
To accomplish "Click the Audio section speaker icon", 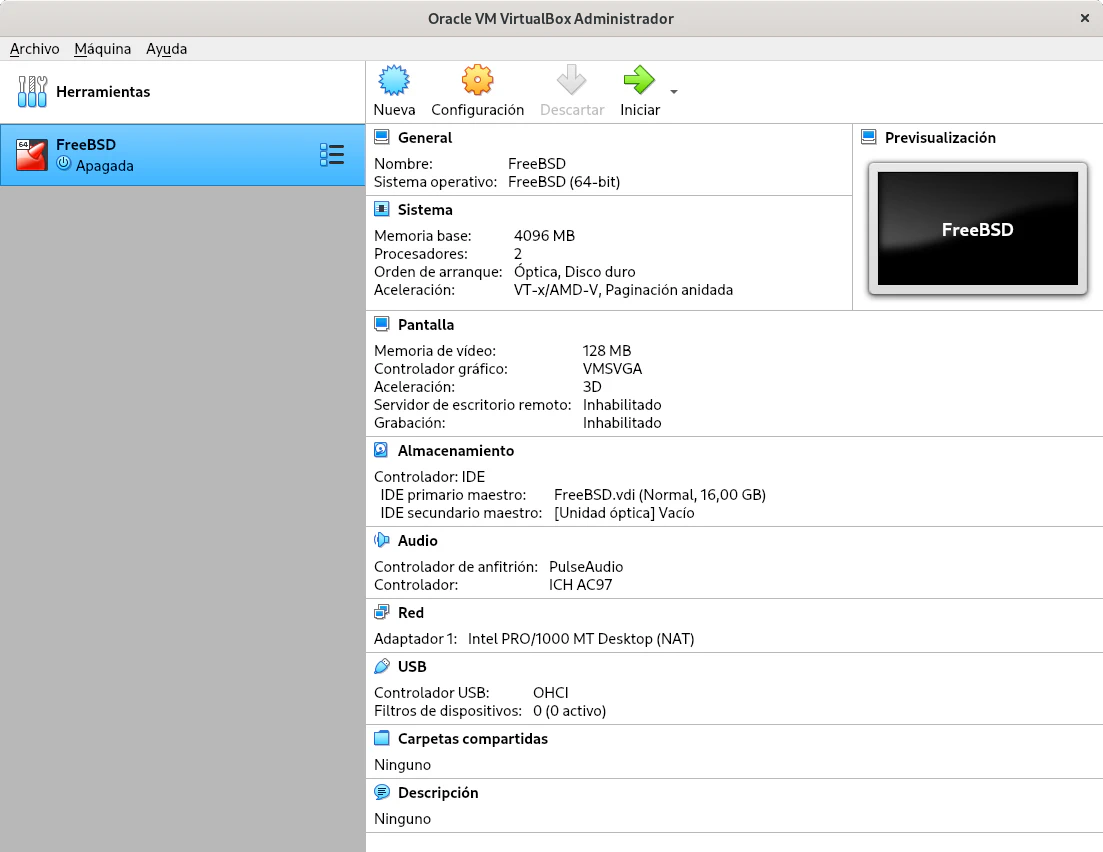I will click(x=381, y=540).
